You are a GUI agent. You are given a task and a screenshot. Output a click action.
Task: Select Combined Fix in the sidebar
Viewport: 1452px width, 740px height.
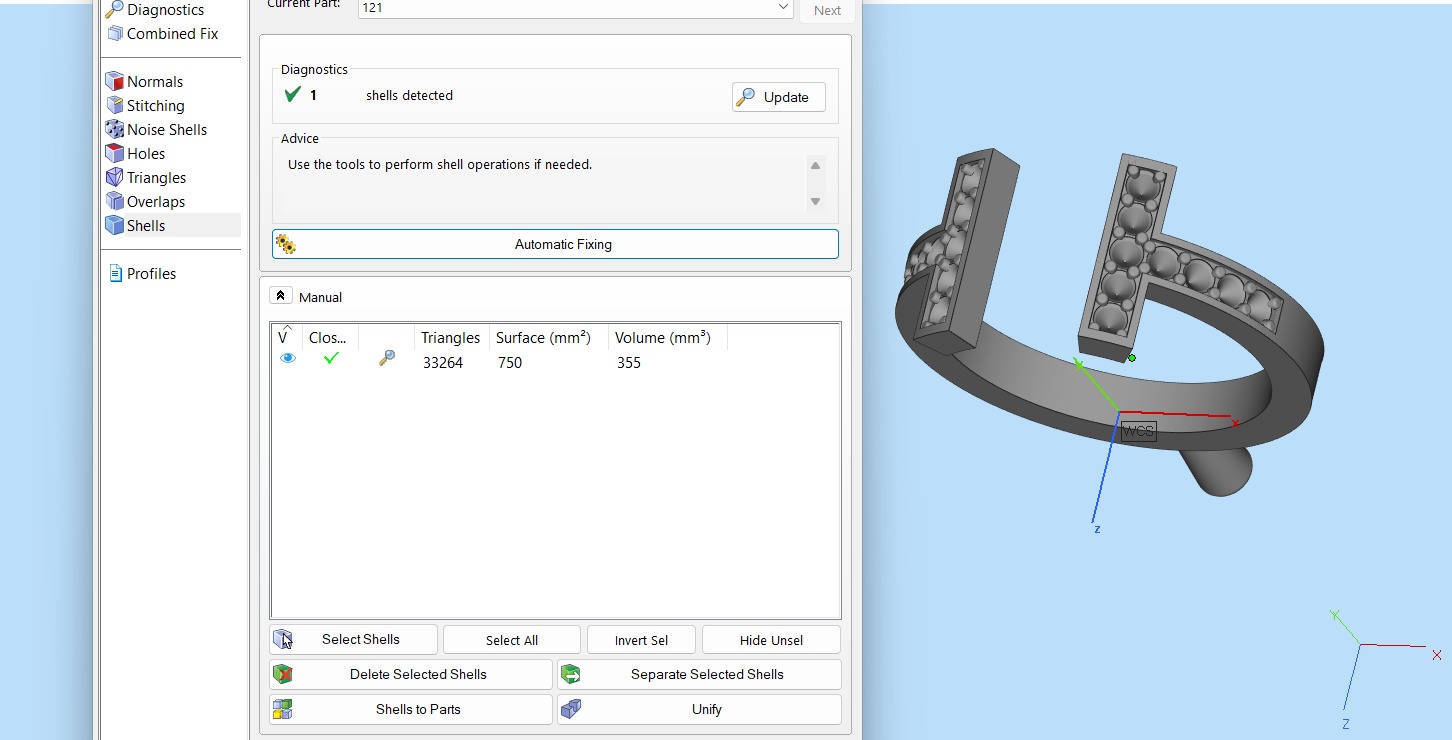172,34
